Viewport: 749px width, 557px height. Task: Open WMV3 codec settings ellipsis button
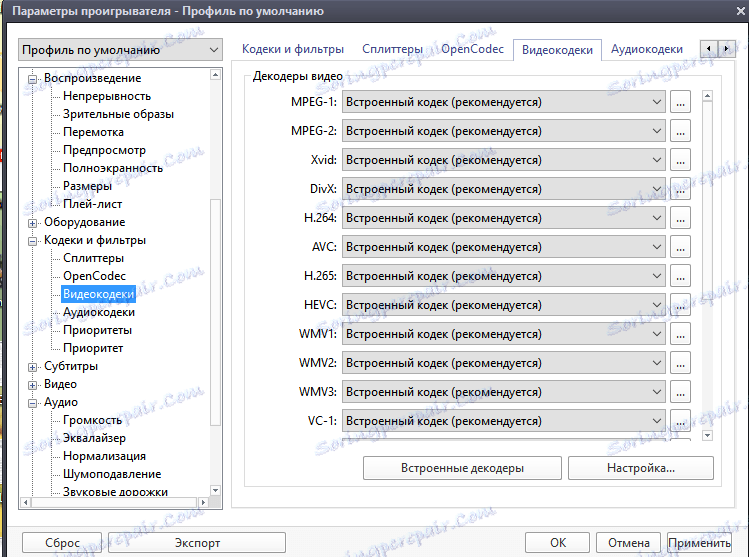point(680,392)
